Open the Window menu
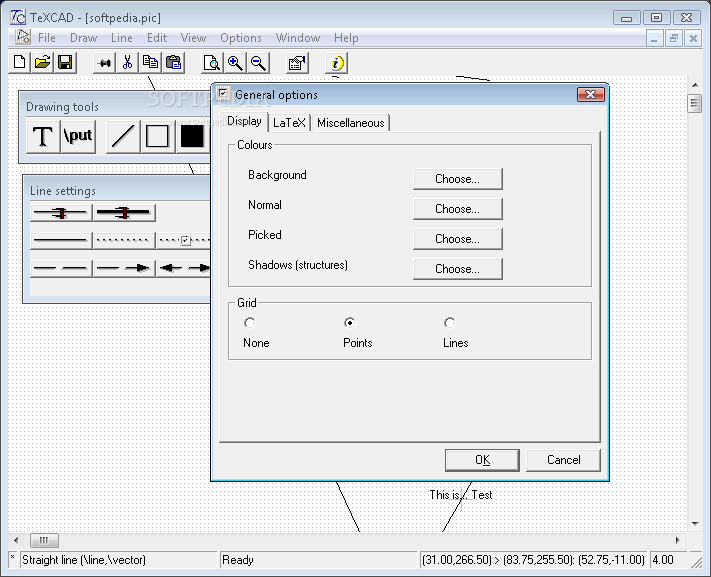 point(298,38)
